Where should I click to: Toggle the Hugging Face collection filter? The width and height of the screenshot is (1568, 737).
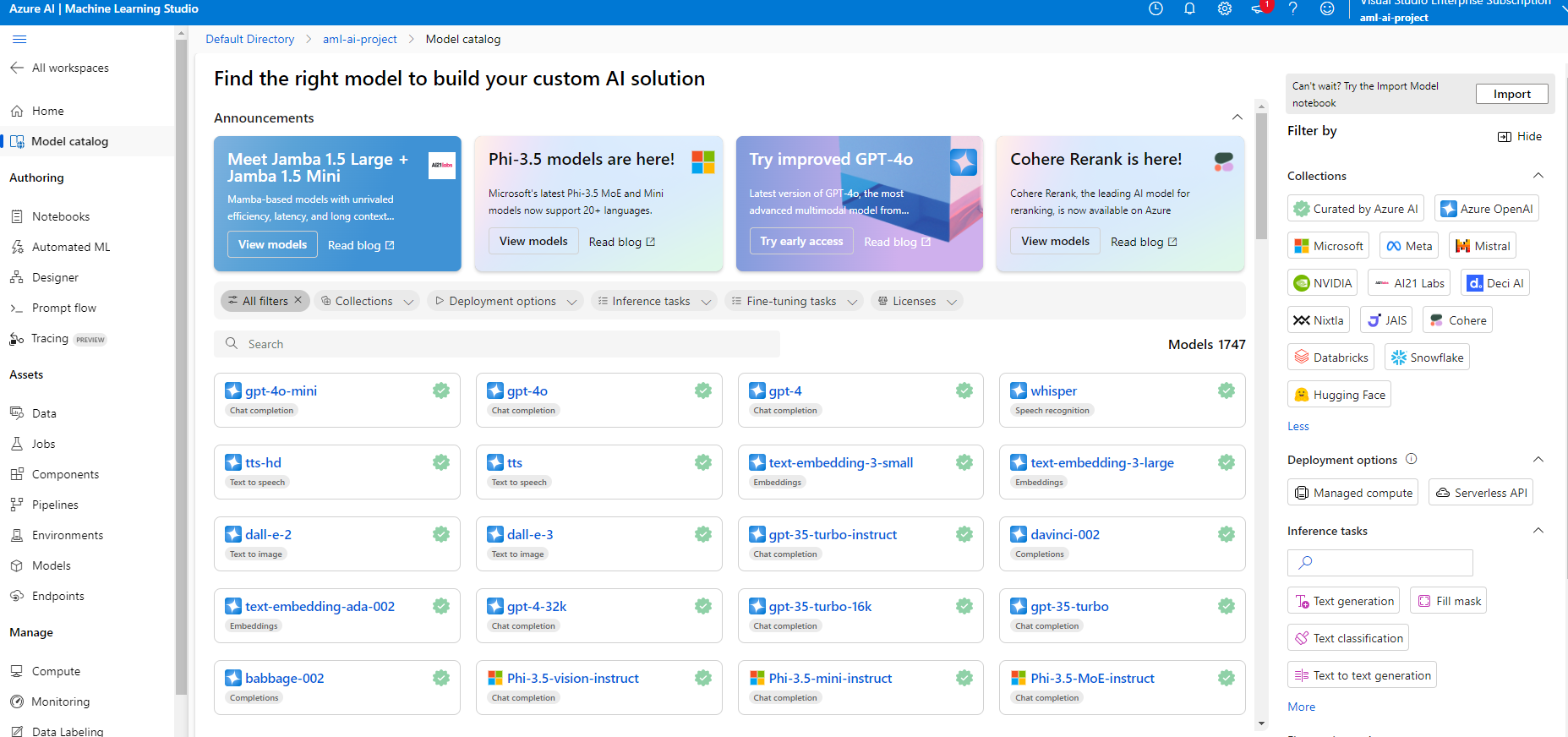(x=1339, y=395)
